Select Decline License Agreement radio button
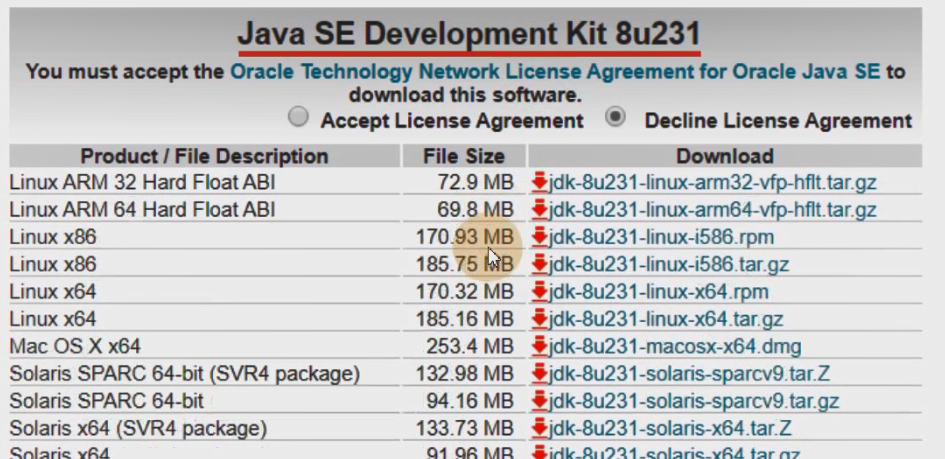 pos(616,117)
